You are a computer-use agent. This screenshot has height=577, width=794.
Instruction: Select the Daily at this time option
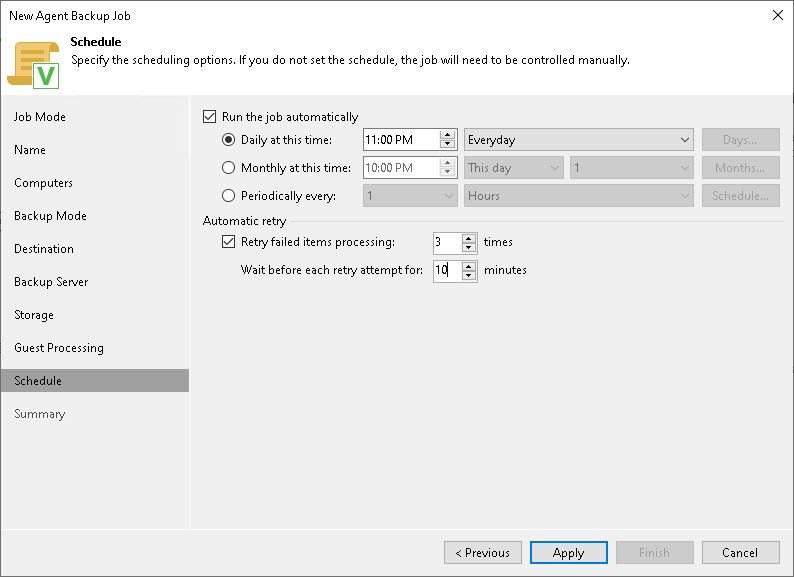229,140
